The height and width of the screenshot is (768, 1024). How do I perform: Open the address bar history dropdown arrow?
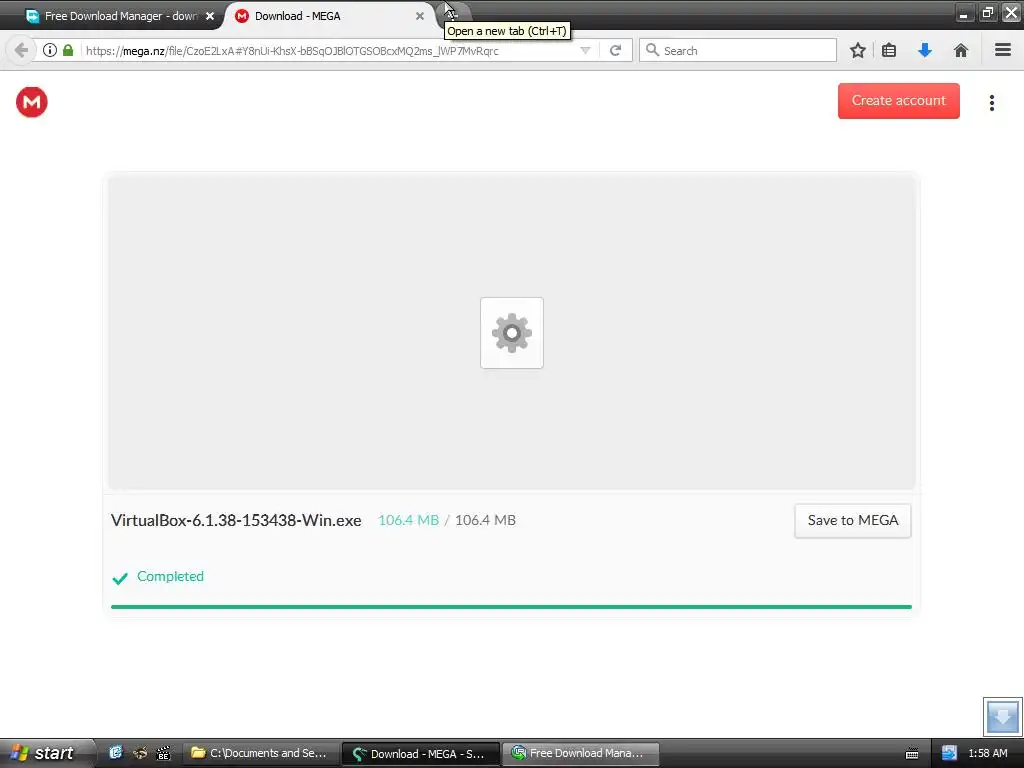(585, 51)
